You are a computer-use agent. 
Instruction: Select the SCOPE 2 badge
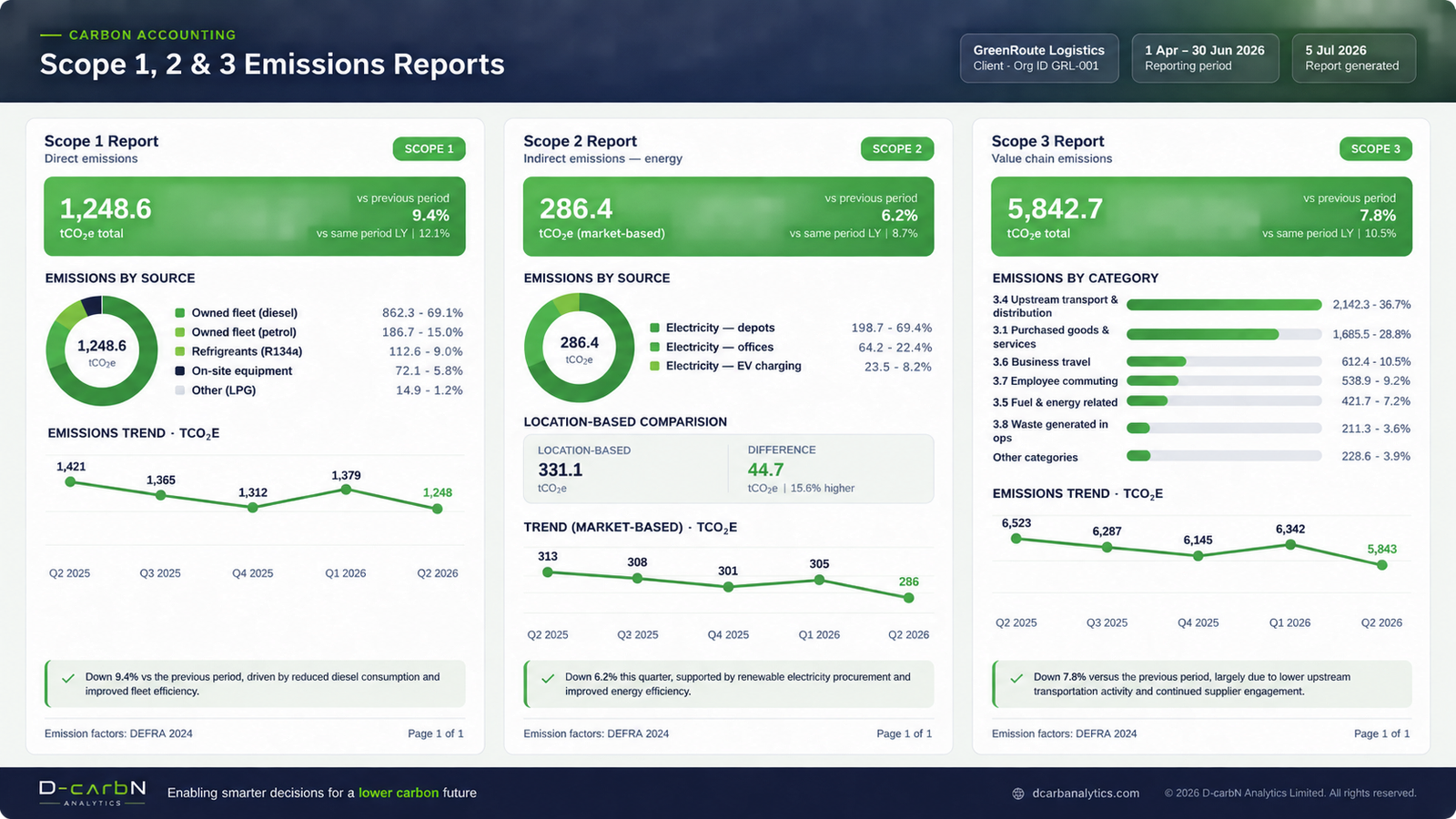(x=897, y=148)
